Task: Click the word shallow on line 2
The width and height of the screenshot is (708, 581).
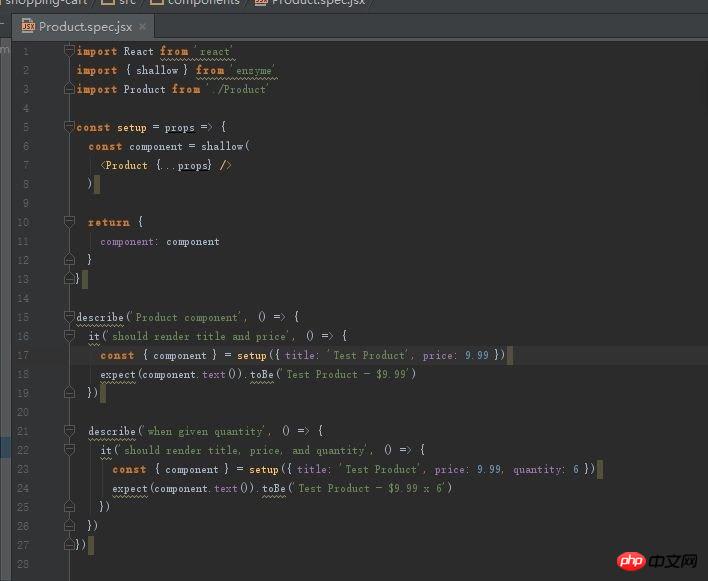Action: point(157,70)
